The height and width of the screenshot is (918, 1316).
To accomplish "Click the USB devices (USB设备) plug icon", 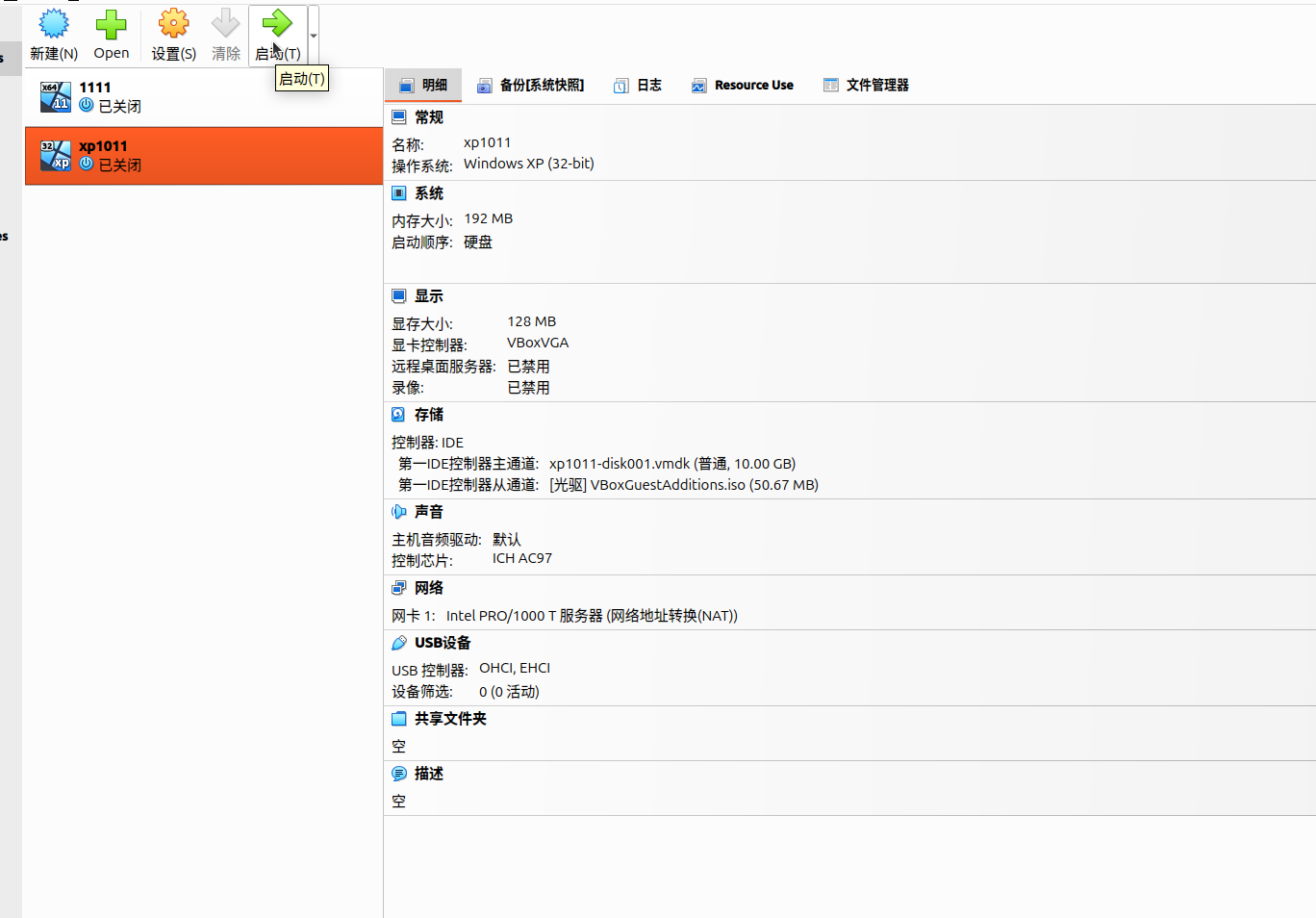I will coord(399,643).
